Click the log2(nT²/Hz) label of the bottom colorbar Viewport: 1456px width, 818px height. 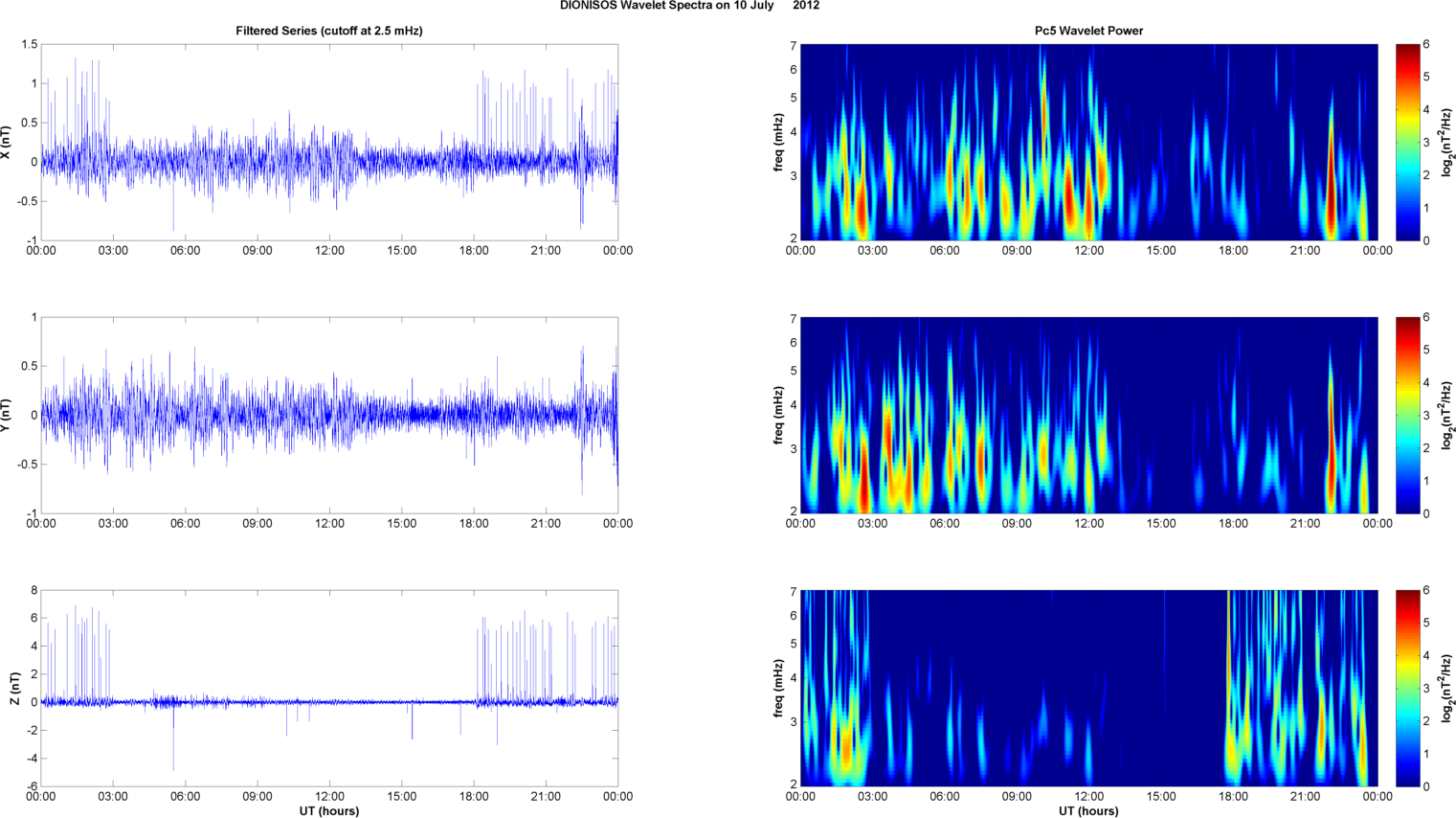coord(1448,688)
